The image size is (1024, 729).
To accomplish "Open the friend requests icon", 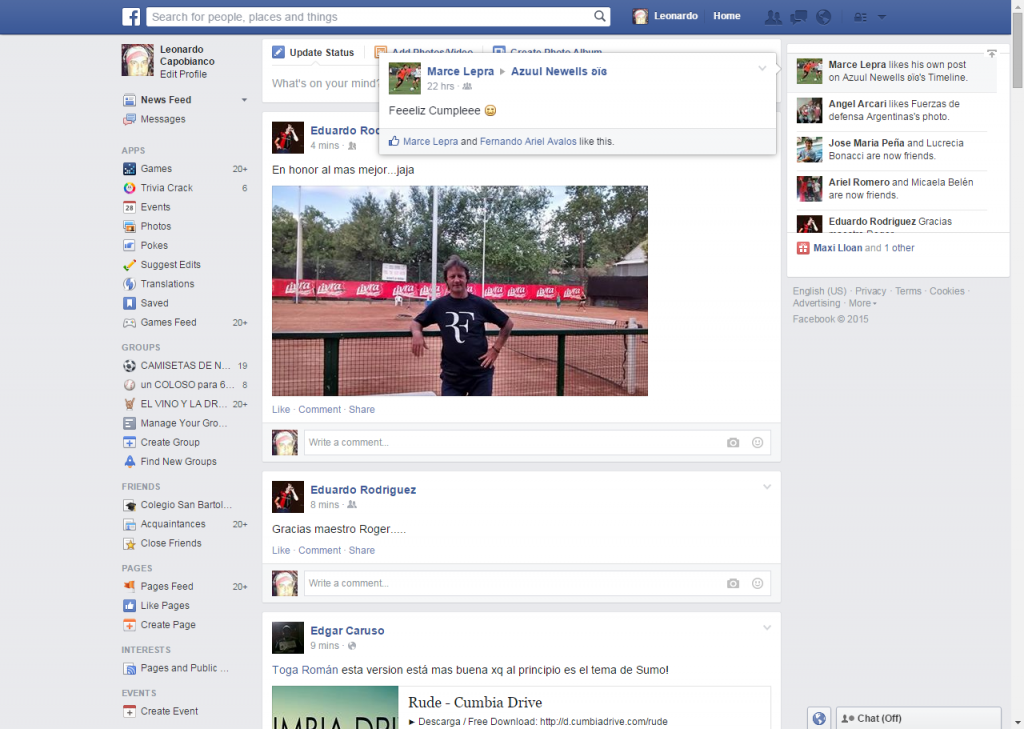I will point(773,17).
